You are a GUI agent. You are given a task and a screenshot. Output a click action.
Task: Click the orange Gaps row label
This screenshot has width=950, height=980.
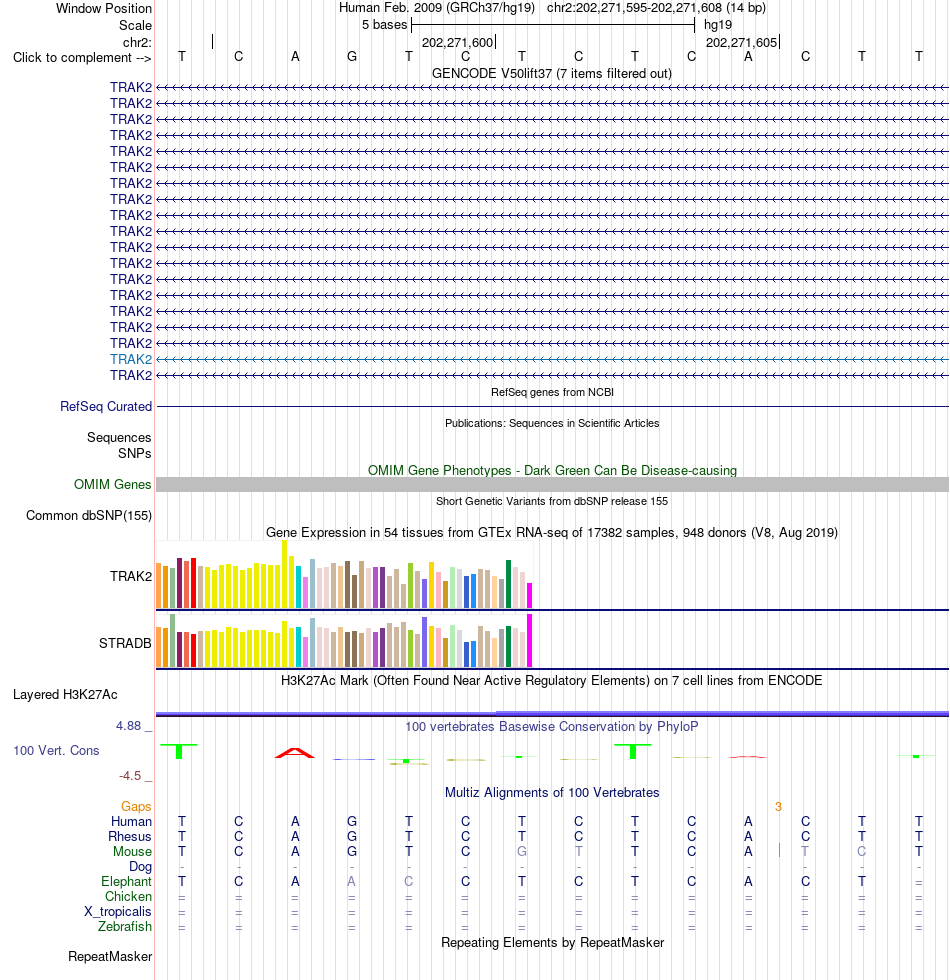(136, 807)
